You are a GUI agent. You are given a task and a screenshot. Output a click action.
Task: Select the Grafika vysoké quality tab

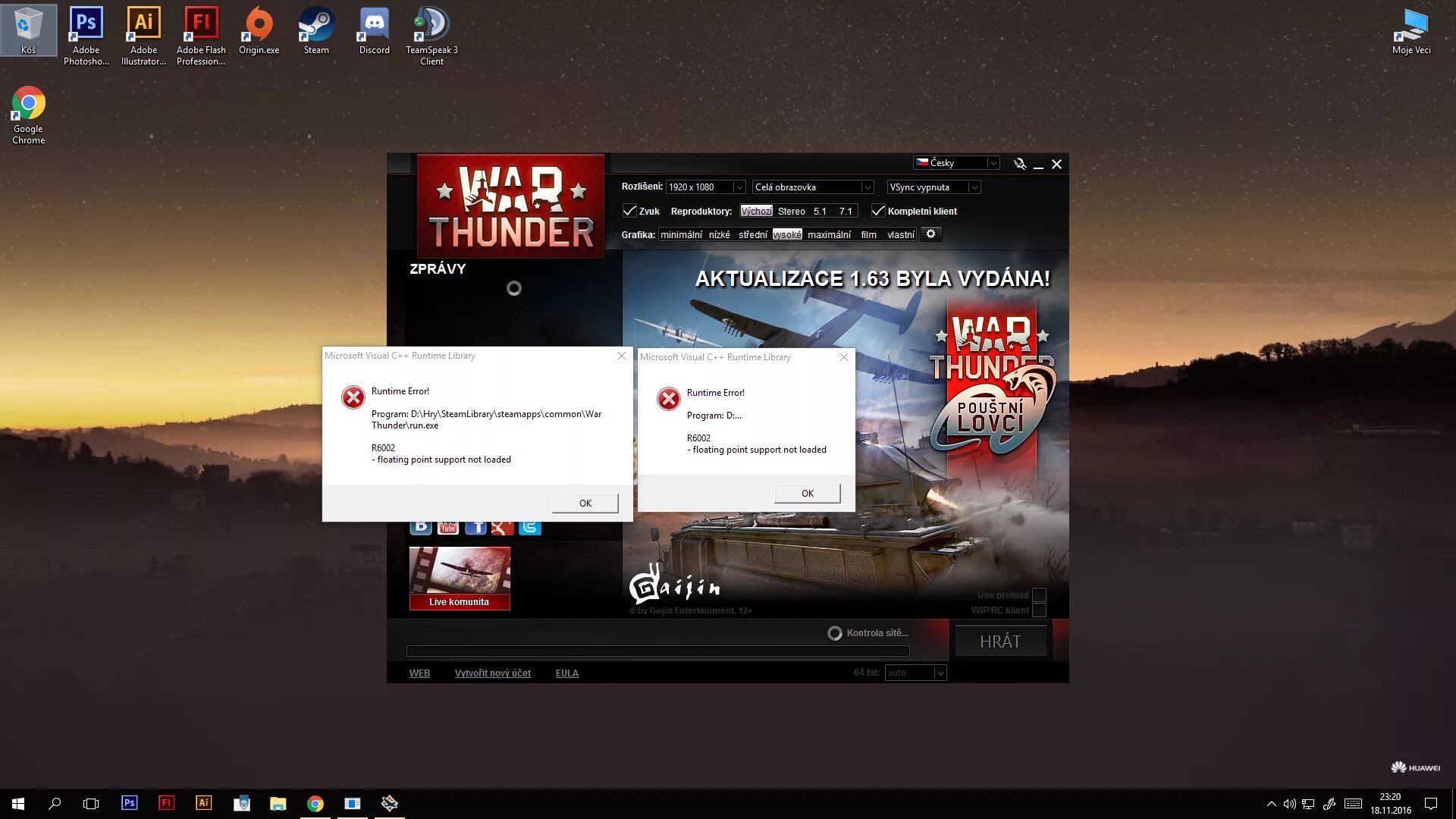coord(788,234)
